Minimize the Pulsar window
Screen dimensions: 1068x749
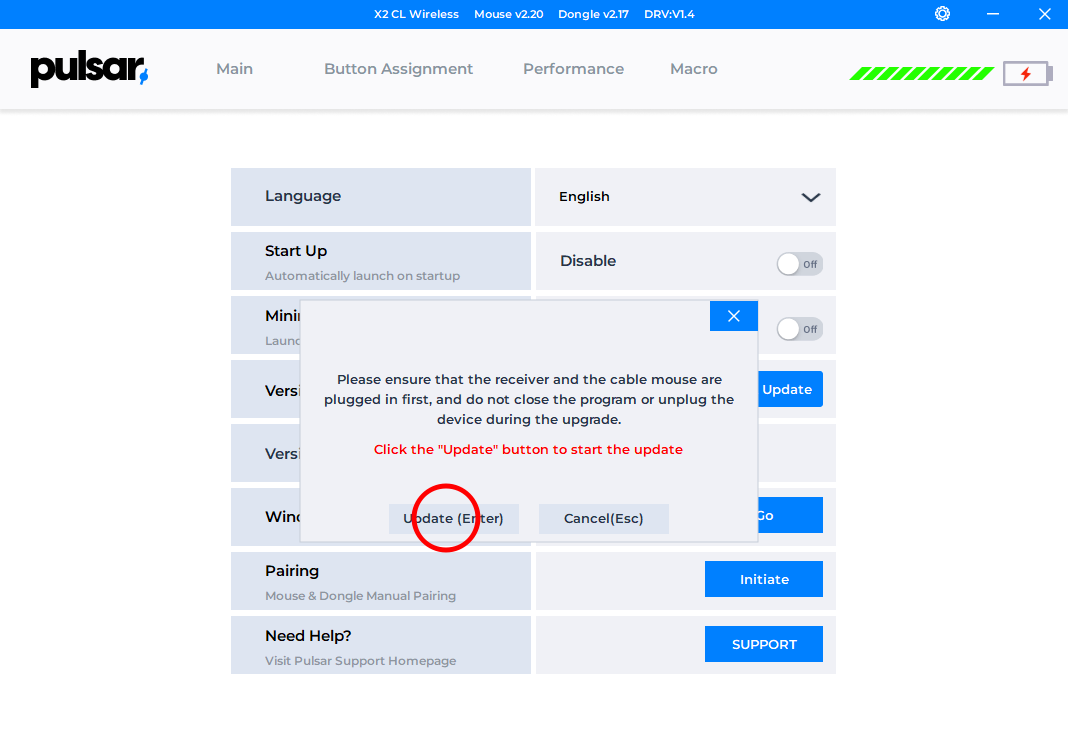993,14
